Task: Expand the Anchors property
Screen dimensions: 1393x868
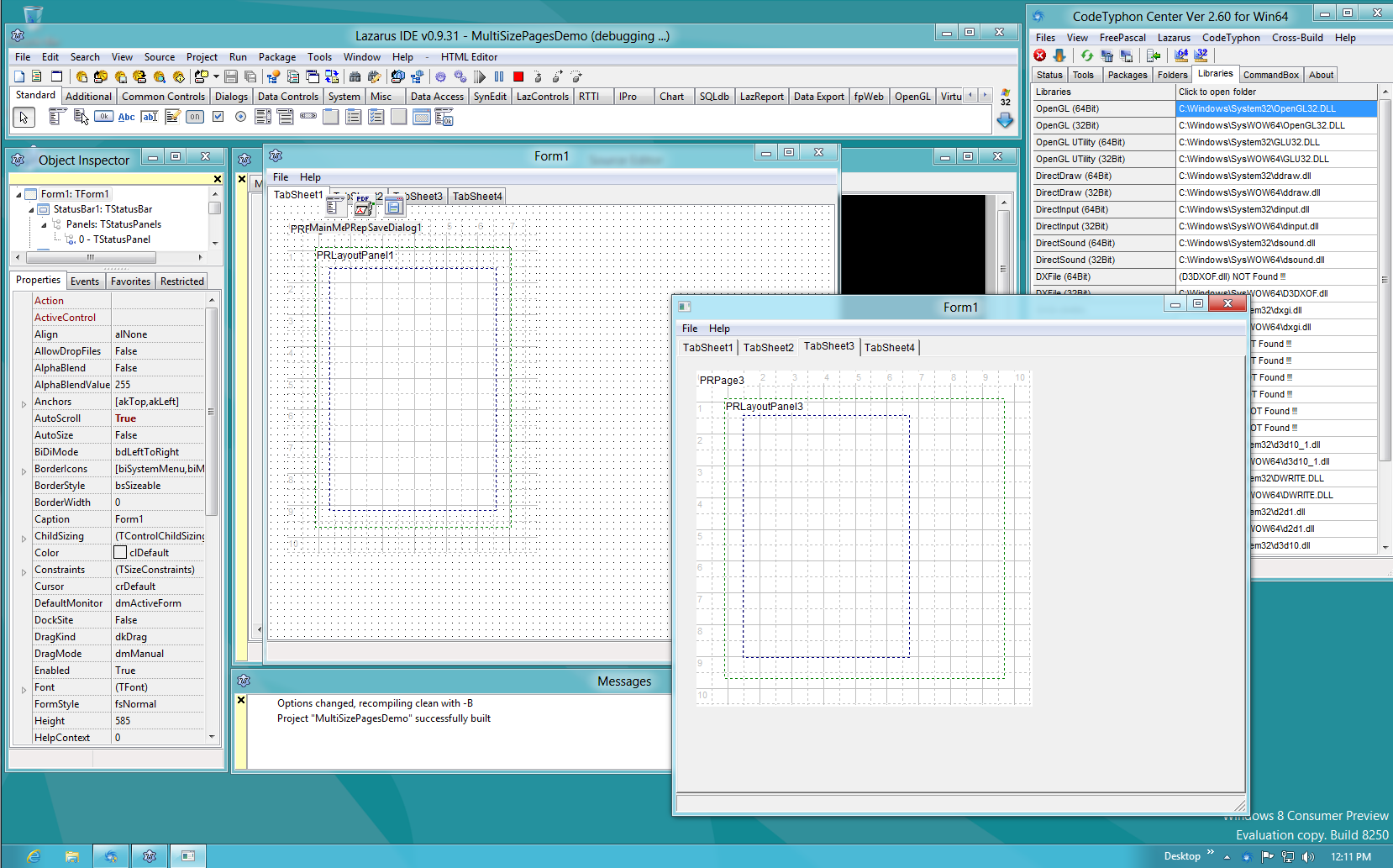Action: [24, 403]
